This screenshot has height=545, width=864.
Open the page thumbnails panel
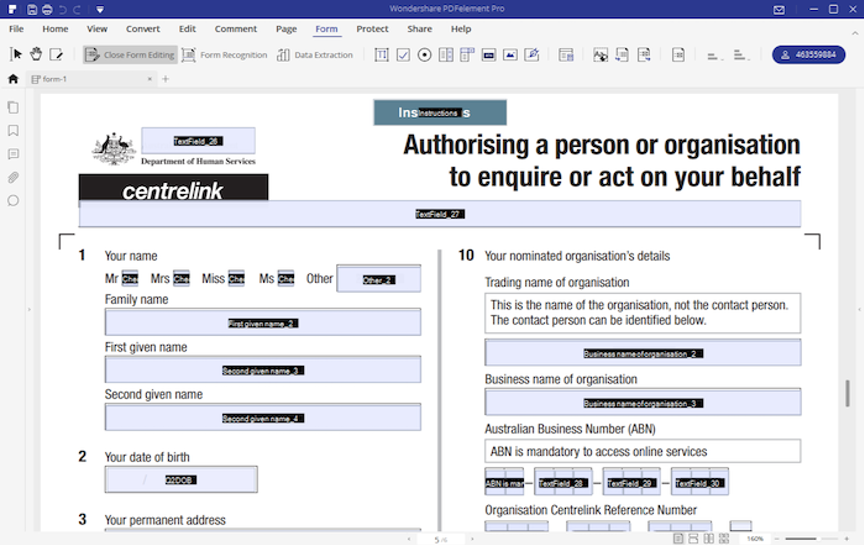(x=13, y=107)
